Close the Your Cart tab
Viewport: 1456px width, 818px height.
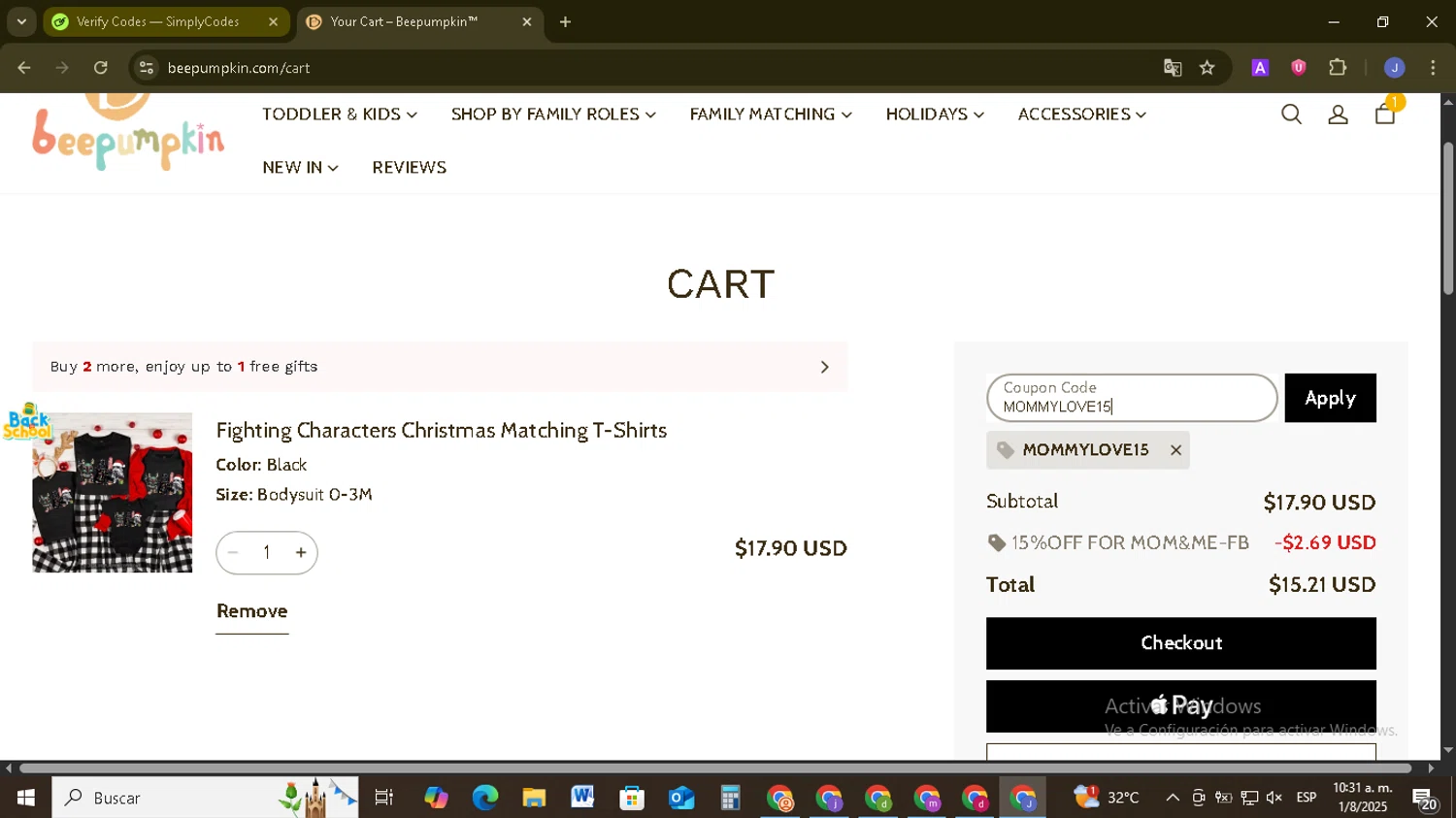click(x=527, y=21)
